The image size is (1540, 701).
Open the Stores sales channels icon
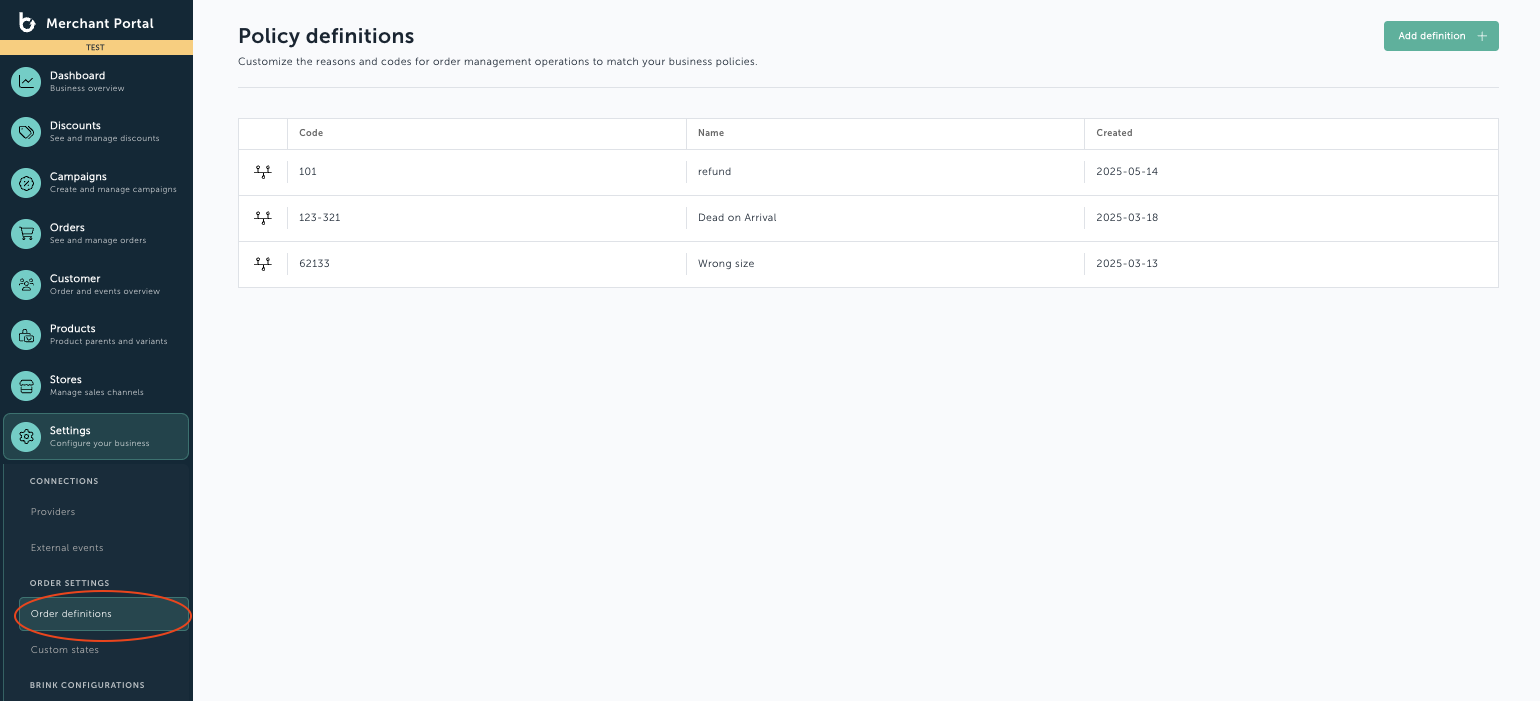point(26,386)
